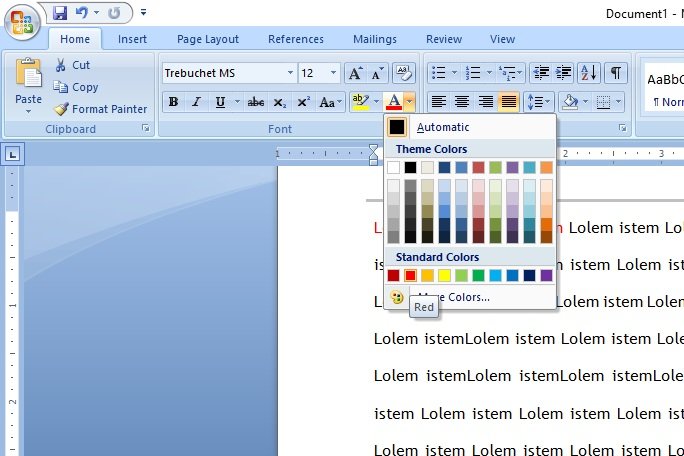Open the Change Case menu

coord(330,102)
